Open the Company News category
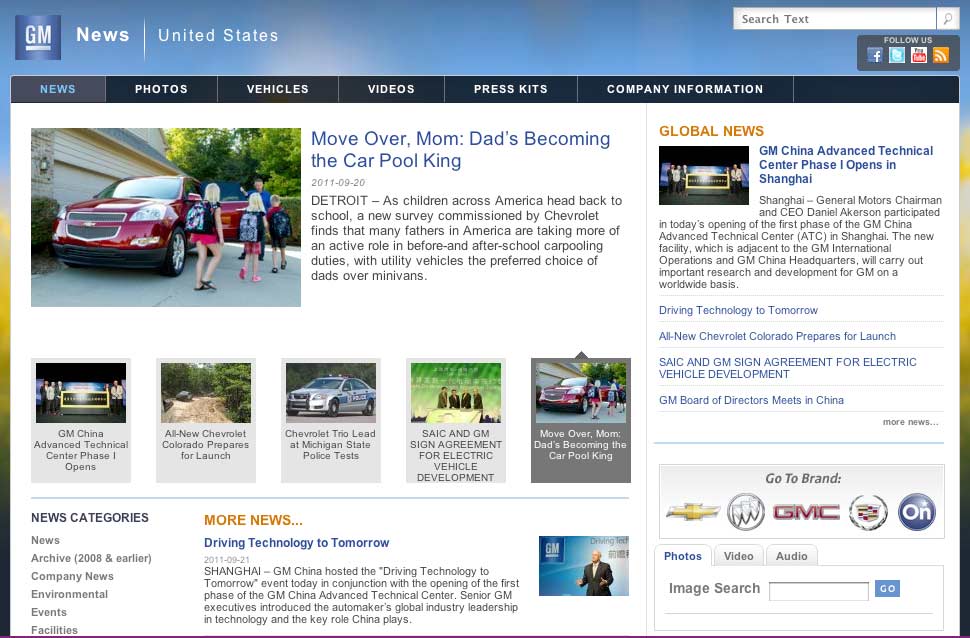The height and width of the screenshot is (638, 970). 72,576
